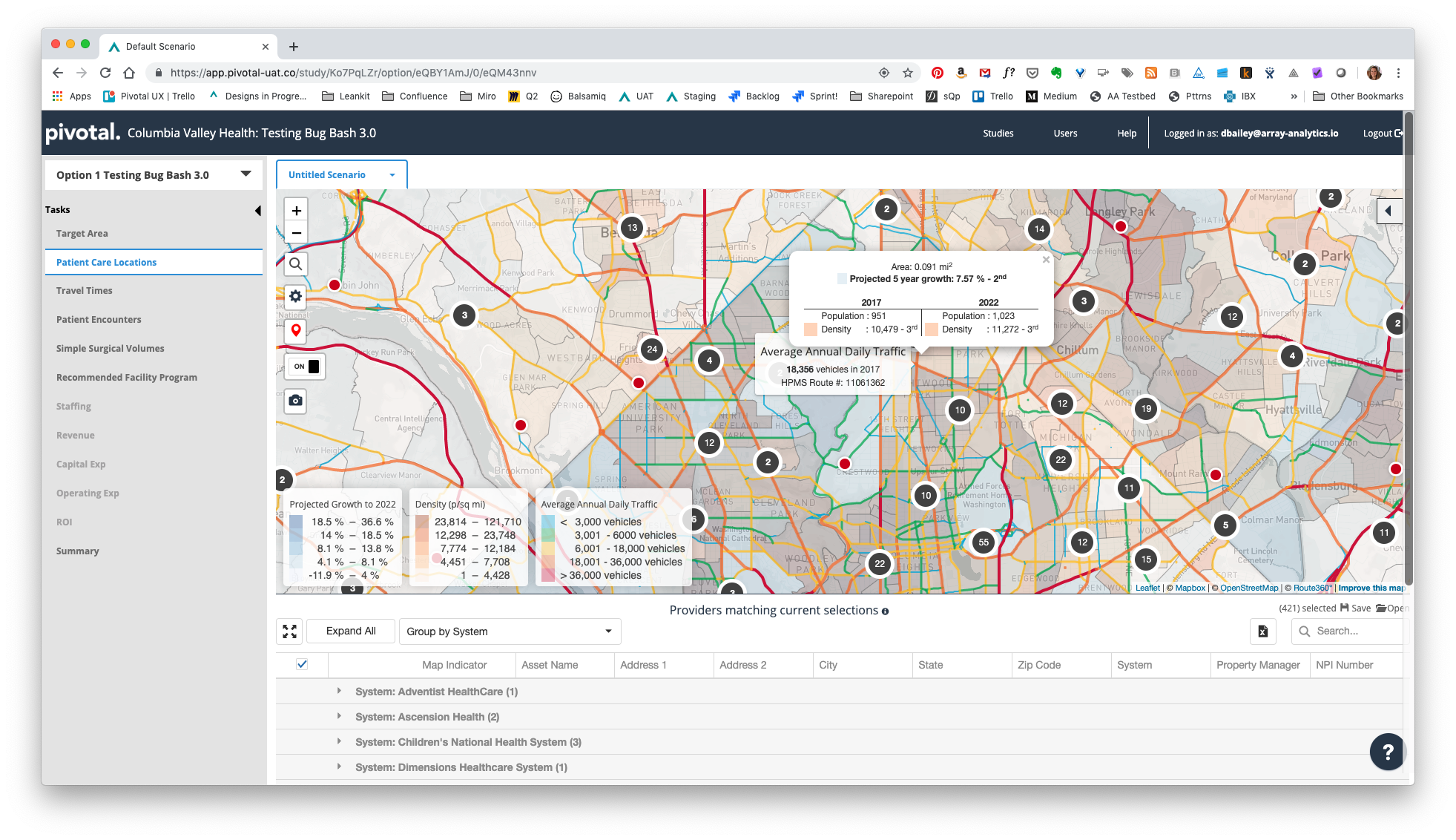Expand System: Ascension Health group

(x=339, y=716)
